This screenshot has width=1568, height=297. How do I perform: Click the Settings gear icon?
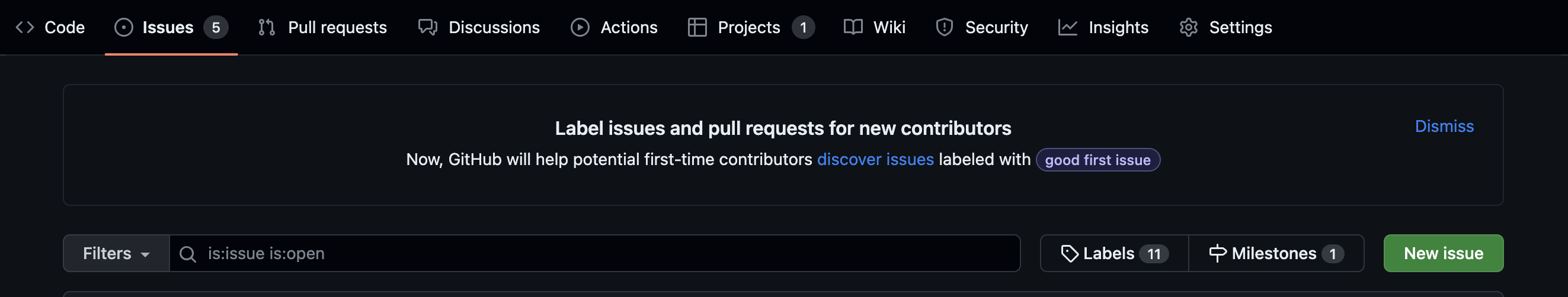tap(1188, 27)
